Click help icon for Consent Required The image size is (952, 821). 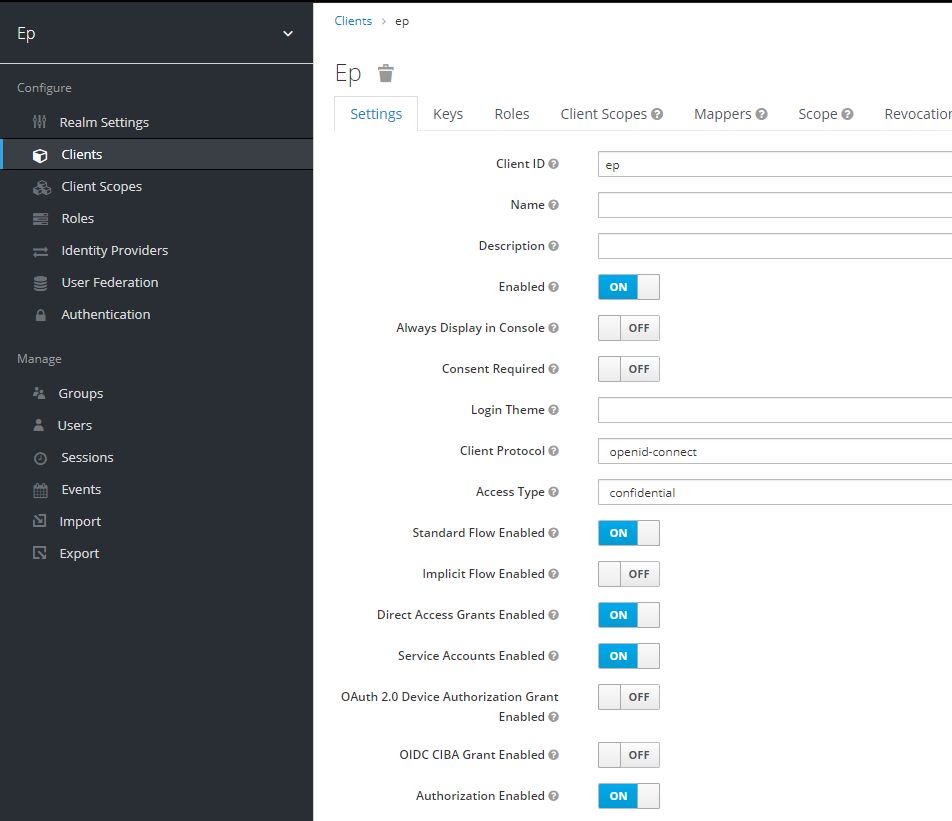click(x=553, y=369)
